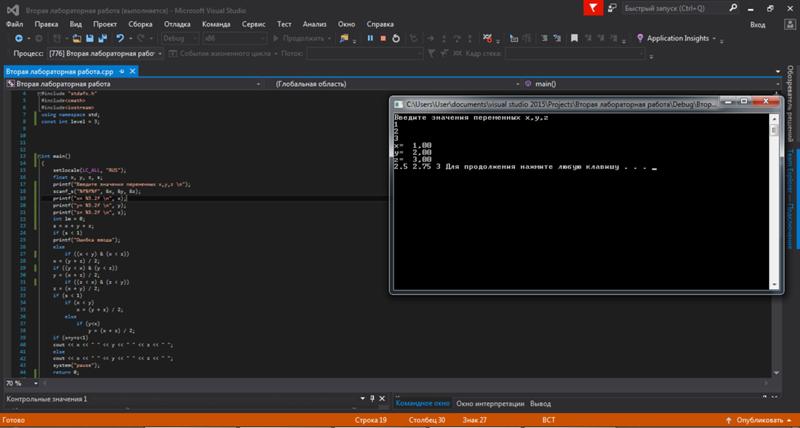The height and width of the screenshot is (428, 800).
Task: Open file with the yellow folder toolbar icon
Action: click(77, 38)
